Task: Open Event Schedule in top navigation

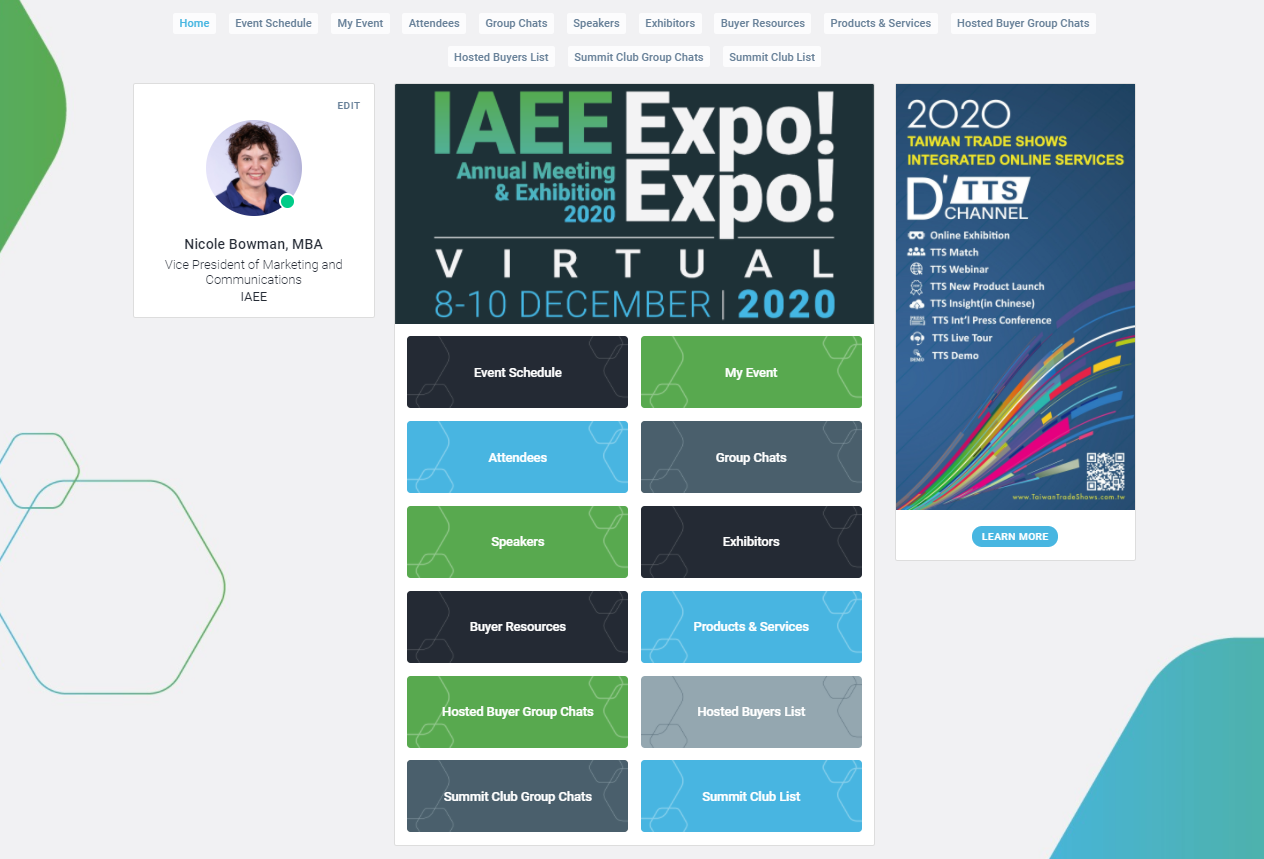Action: coord(273,23)
